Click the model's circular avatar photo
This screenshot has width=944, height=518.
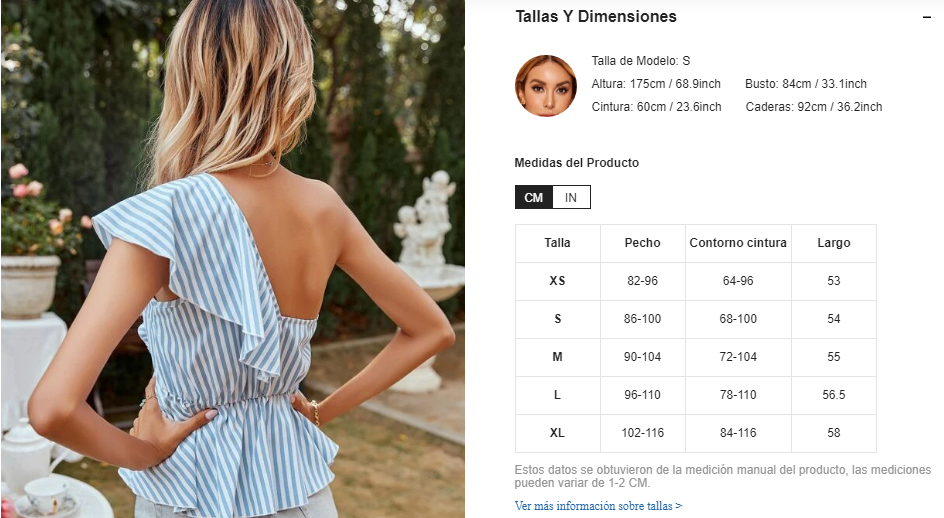(545, 86)
